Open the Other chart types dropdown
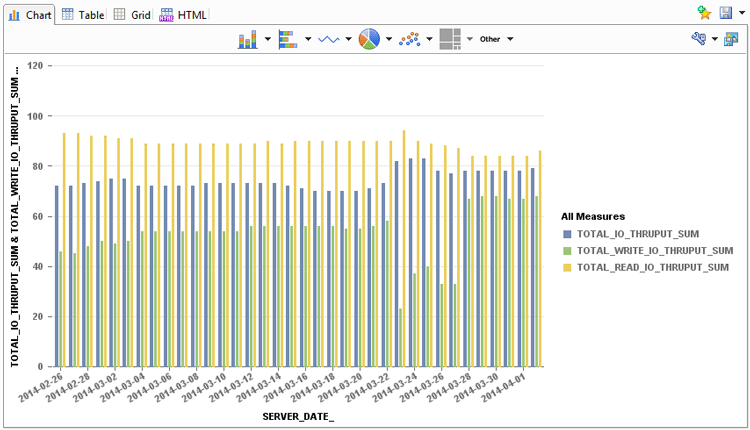This screenshot has height=430, width=750. click(496, 39)
